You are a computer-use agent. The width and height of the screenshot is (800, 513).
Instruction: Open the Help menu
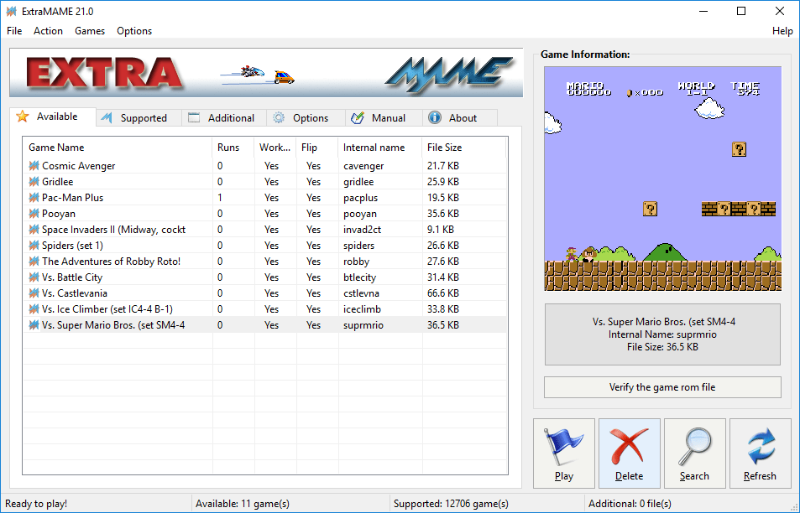pyautogui.click(x=782, y=31)
